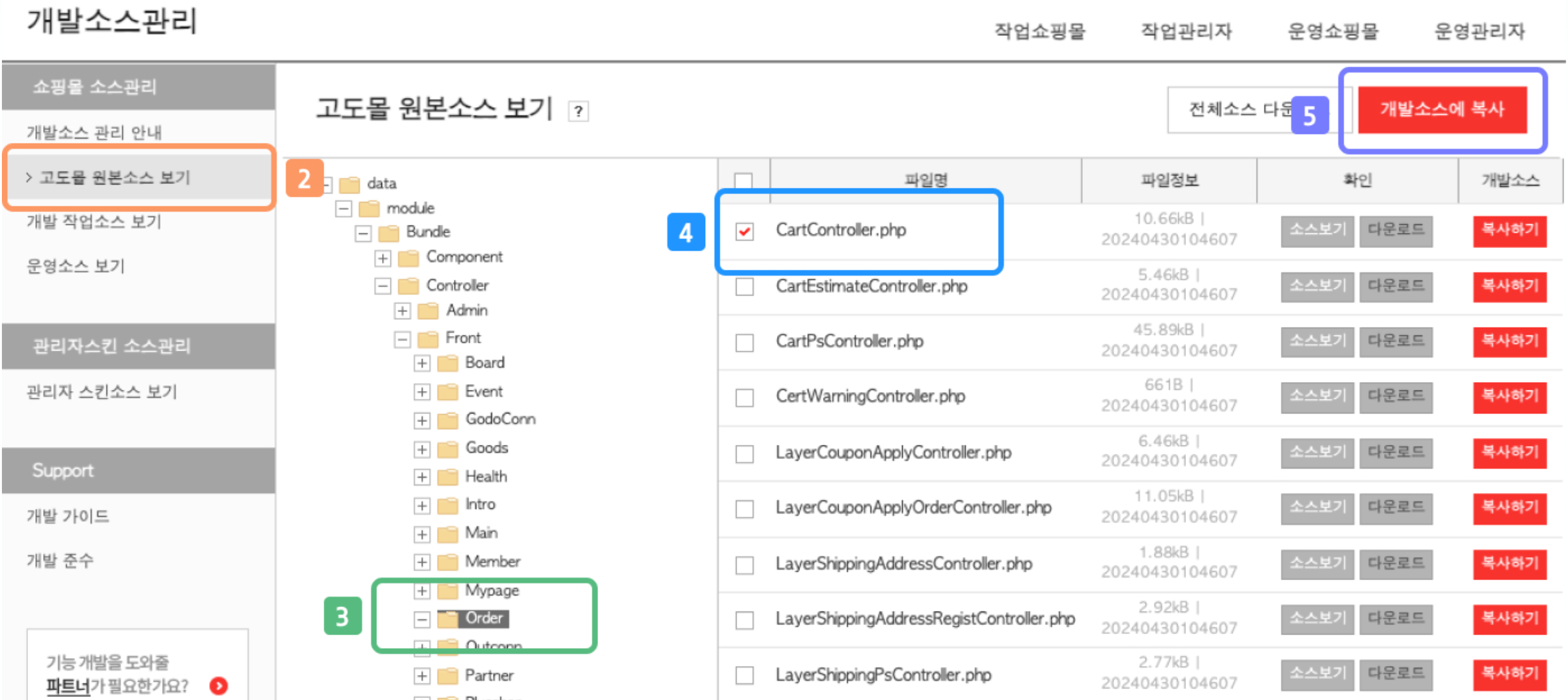Click the red arrow partner icon
Screen dimensions: 1568x700
219,685
